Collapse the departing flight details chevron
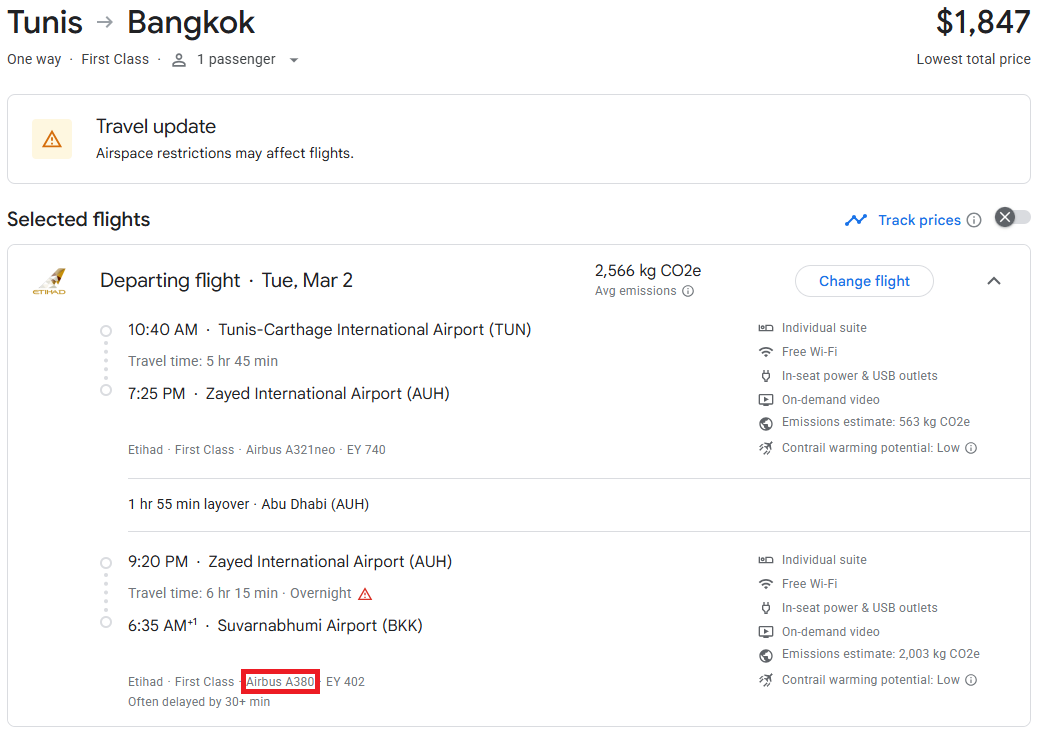 (993, 281)
